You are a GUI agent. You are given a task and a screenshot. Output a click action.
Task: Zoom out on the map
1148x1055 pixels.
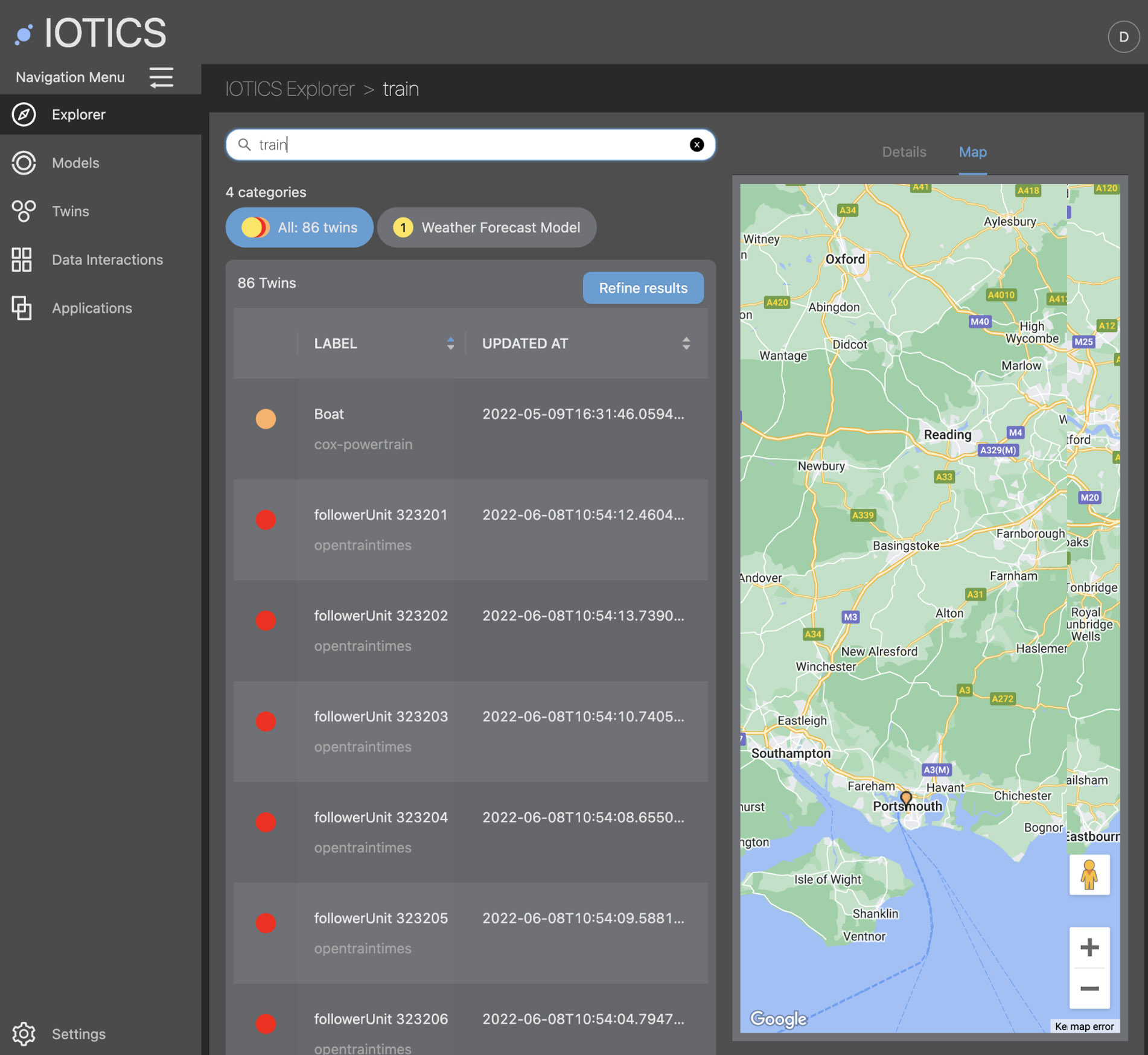[x=1089, y=989]
